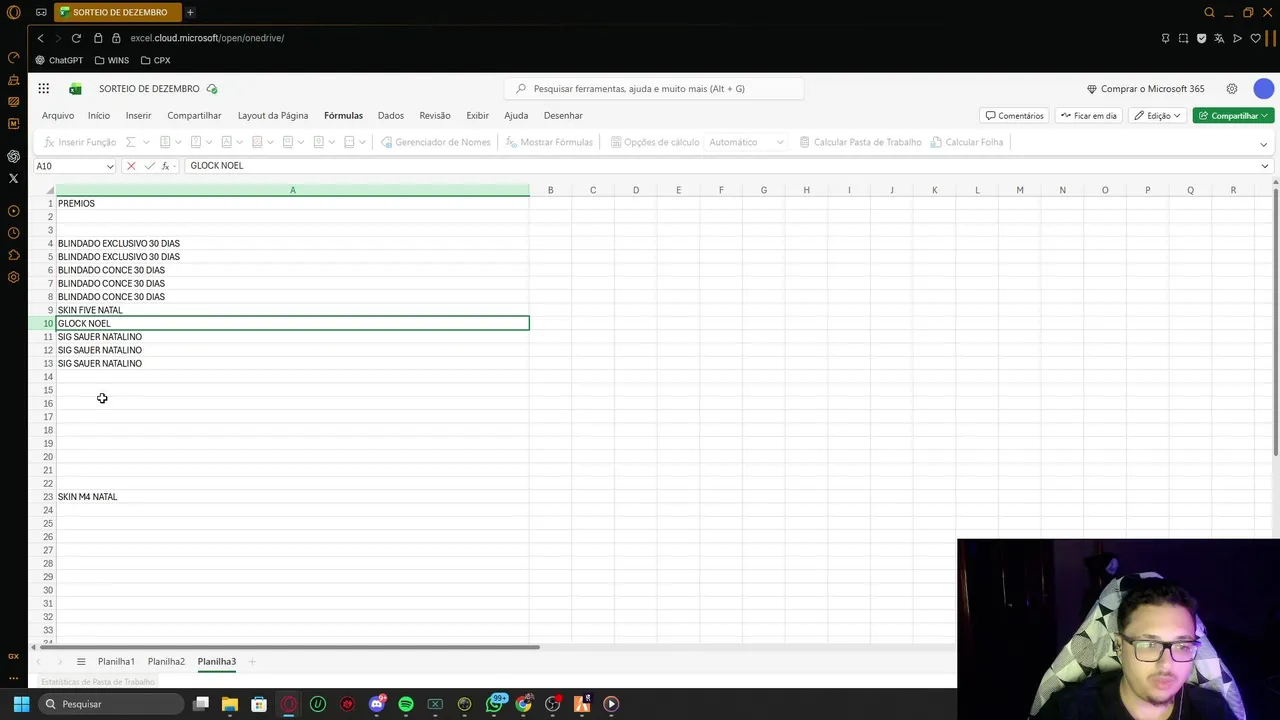Click the AutoSum sigma icon
Viewport: 1280px width, 720px height.
pos(131,142)
